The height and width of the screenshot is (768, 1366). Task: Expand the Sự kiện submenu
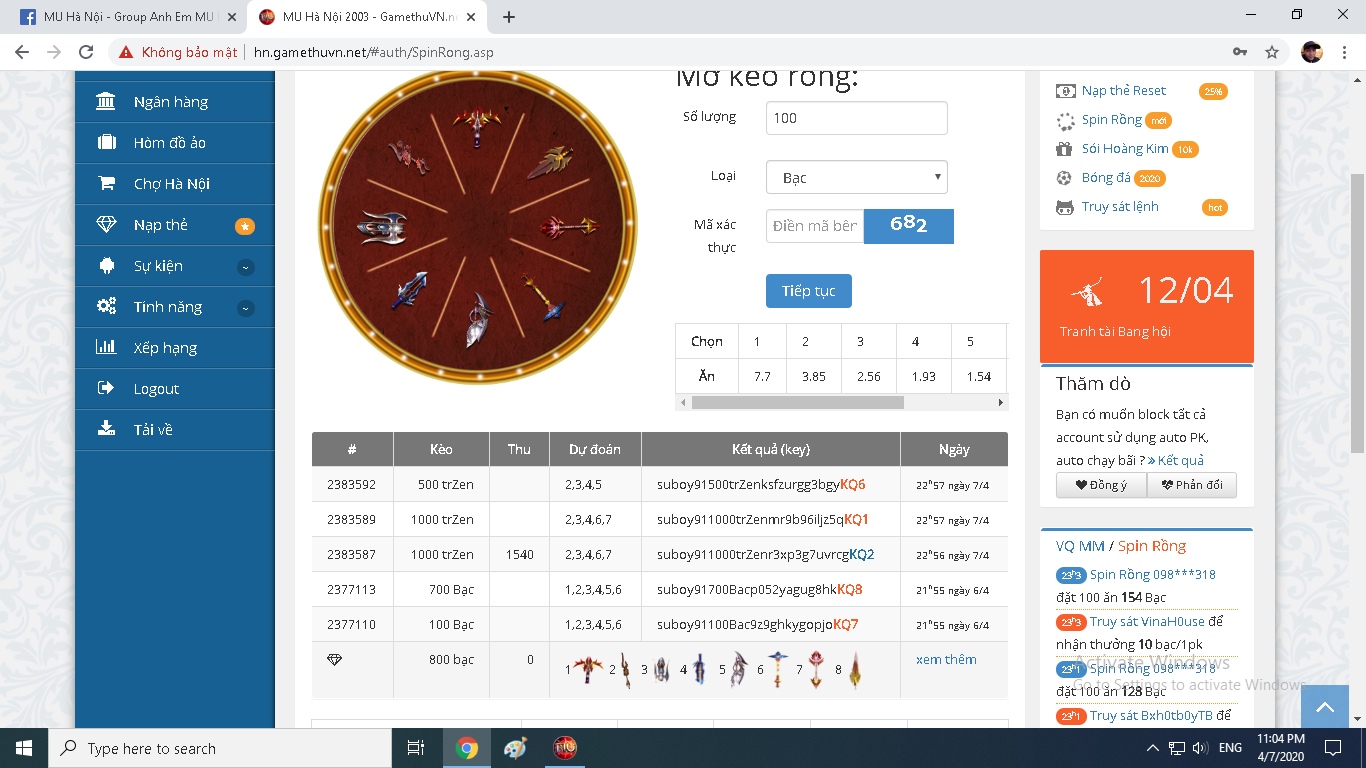(245, 267)
